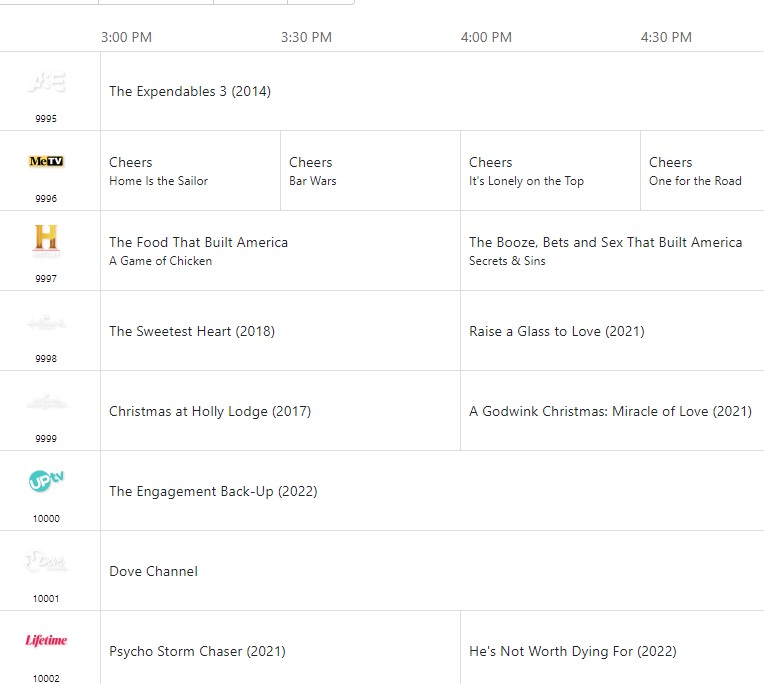Click the Dove channel logo on 10001
764x684 pixels.
click(46, 562)
